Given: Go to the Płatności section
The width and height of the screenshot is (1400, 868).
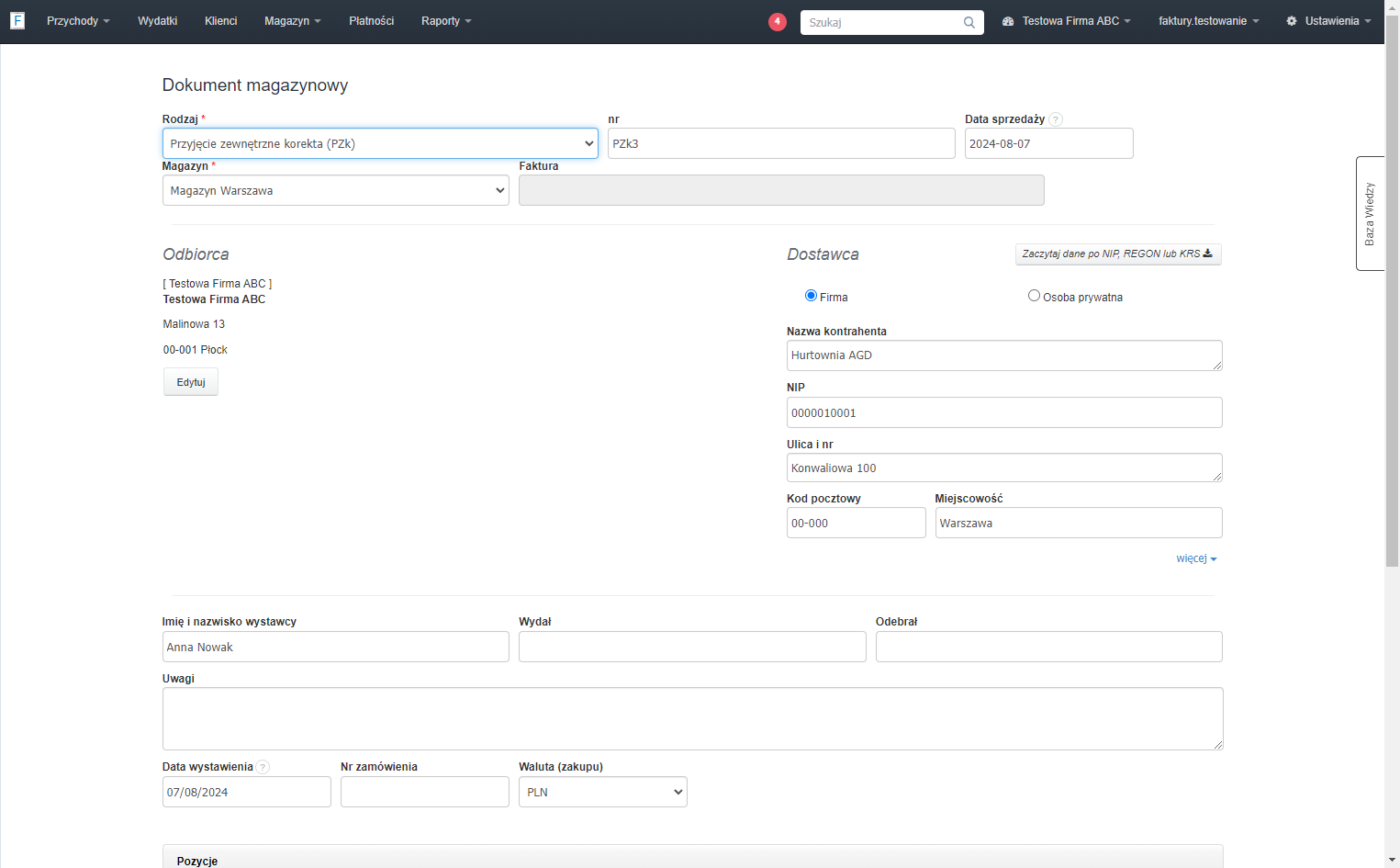Looking at the screenshot, I should 372,21.
